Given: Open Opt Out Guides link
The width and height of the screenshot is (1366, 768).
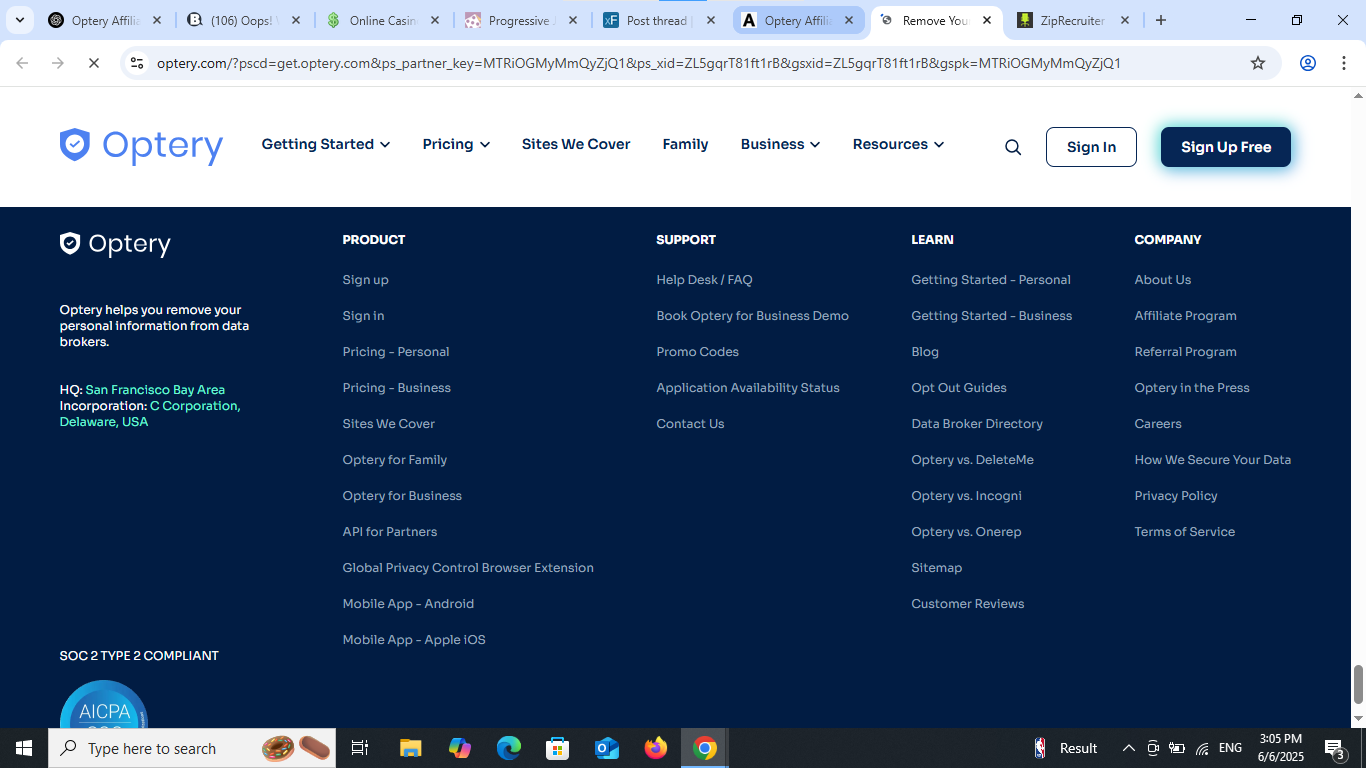Looking at the screenshot, I should point(959,388).
